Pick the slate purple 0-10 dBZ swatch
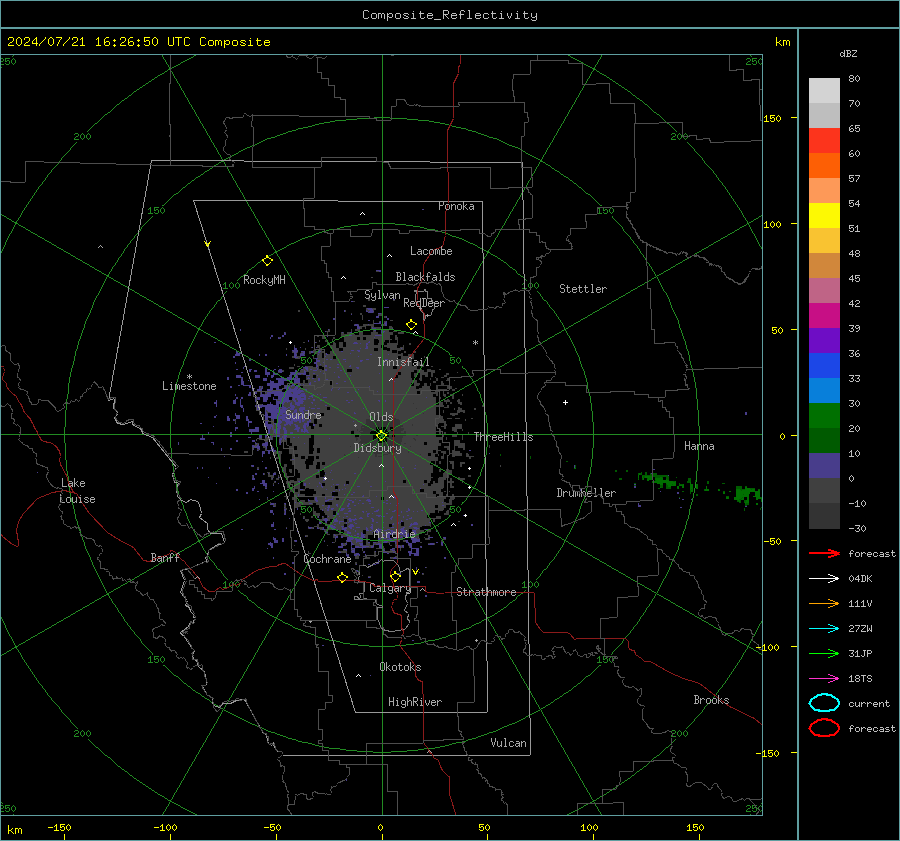Viewport: 900px width, 841px height. point(824,465)
